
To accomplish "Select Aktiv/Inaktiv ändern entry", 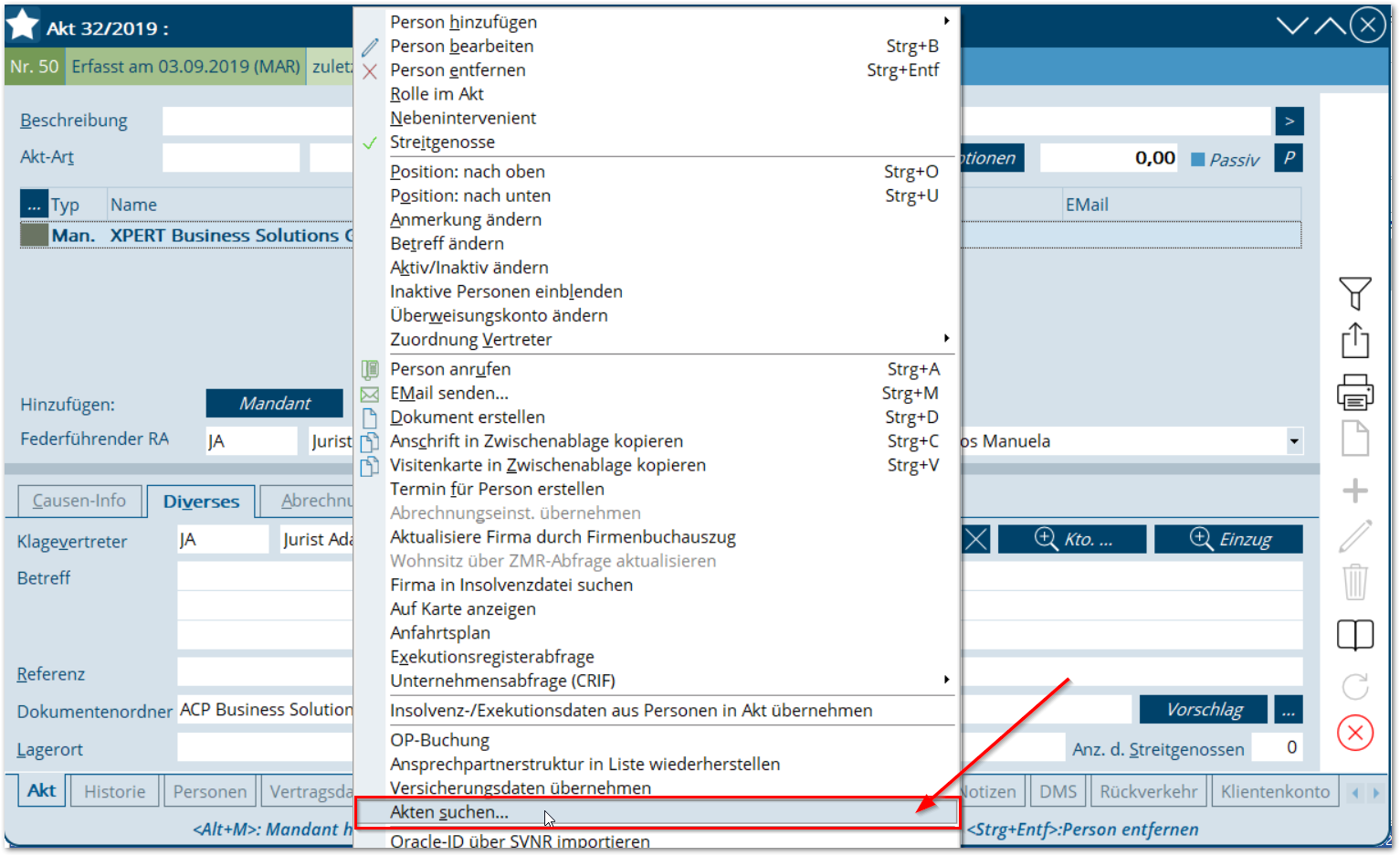I will (x=657, y=268).
